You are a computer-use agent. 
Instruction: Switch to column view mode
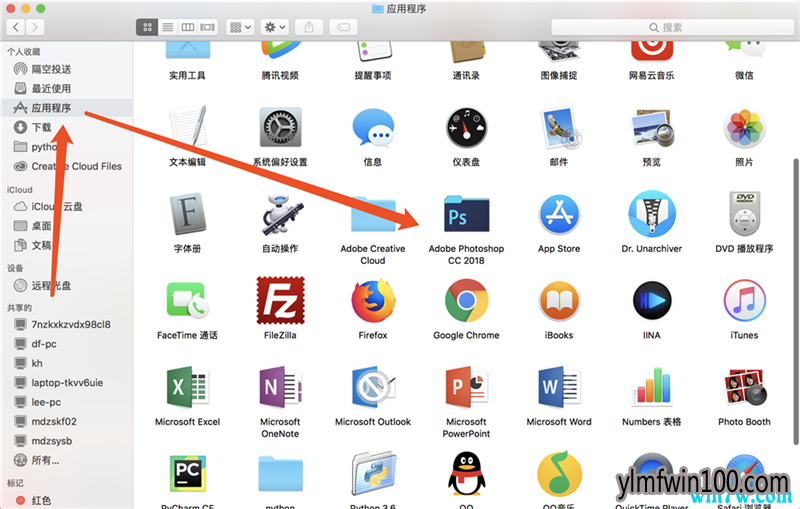188,27
